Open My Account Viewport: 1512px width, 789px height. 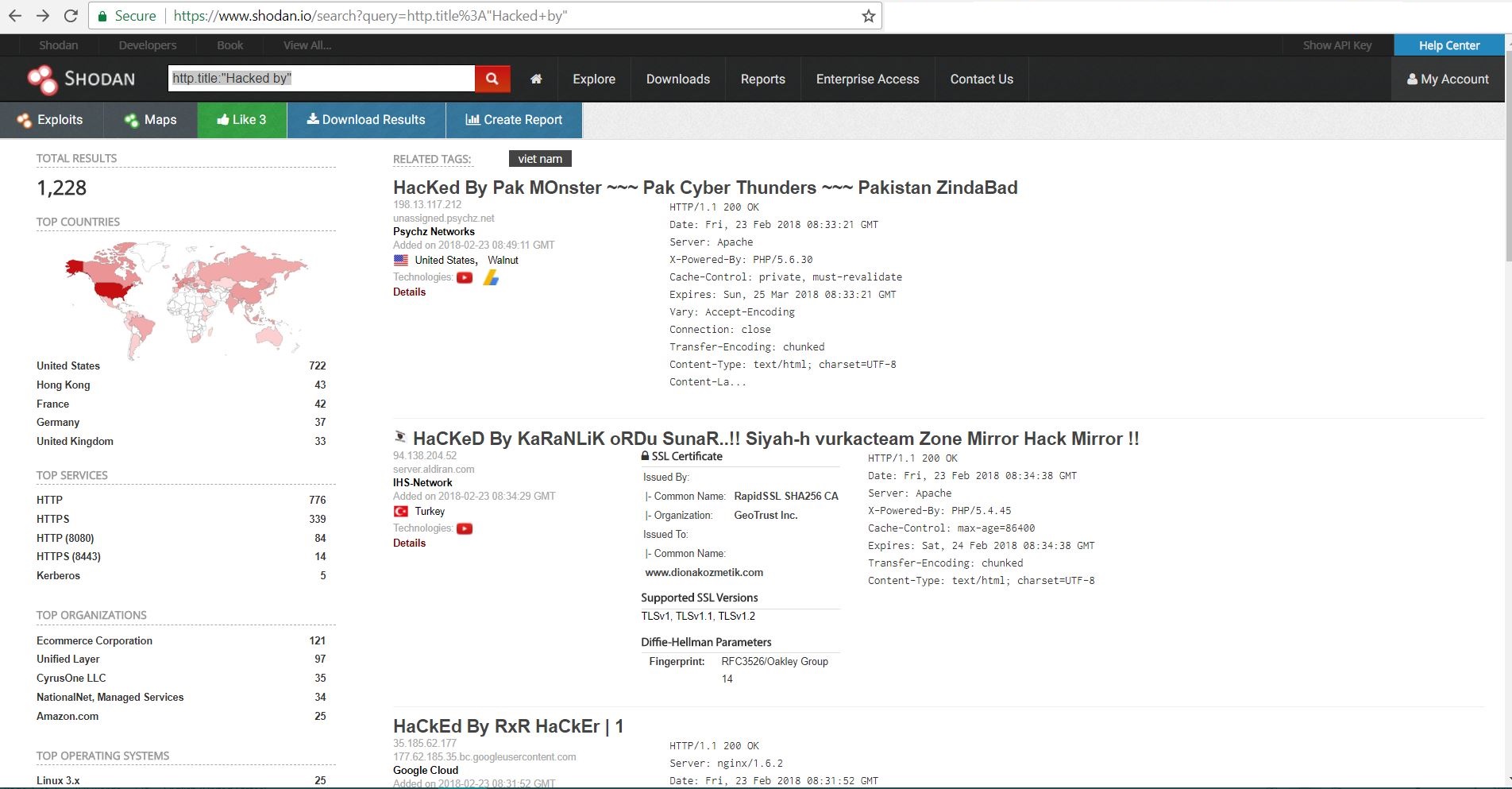coord(1448,79)
